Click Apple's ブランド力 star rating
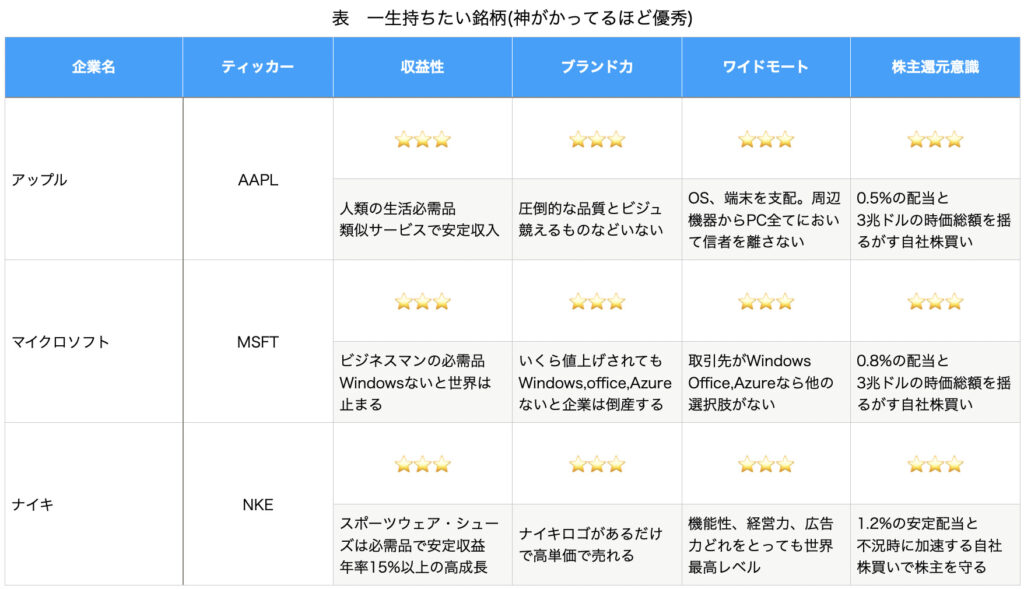Viewport: 1024px width, 589px height. point(597,139)
